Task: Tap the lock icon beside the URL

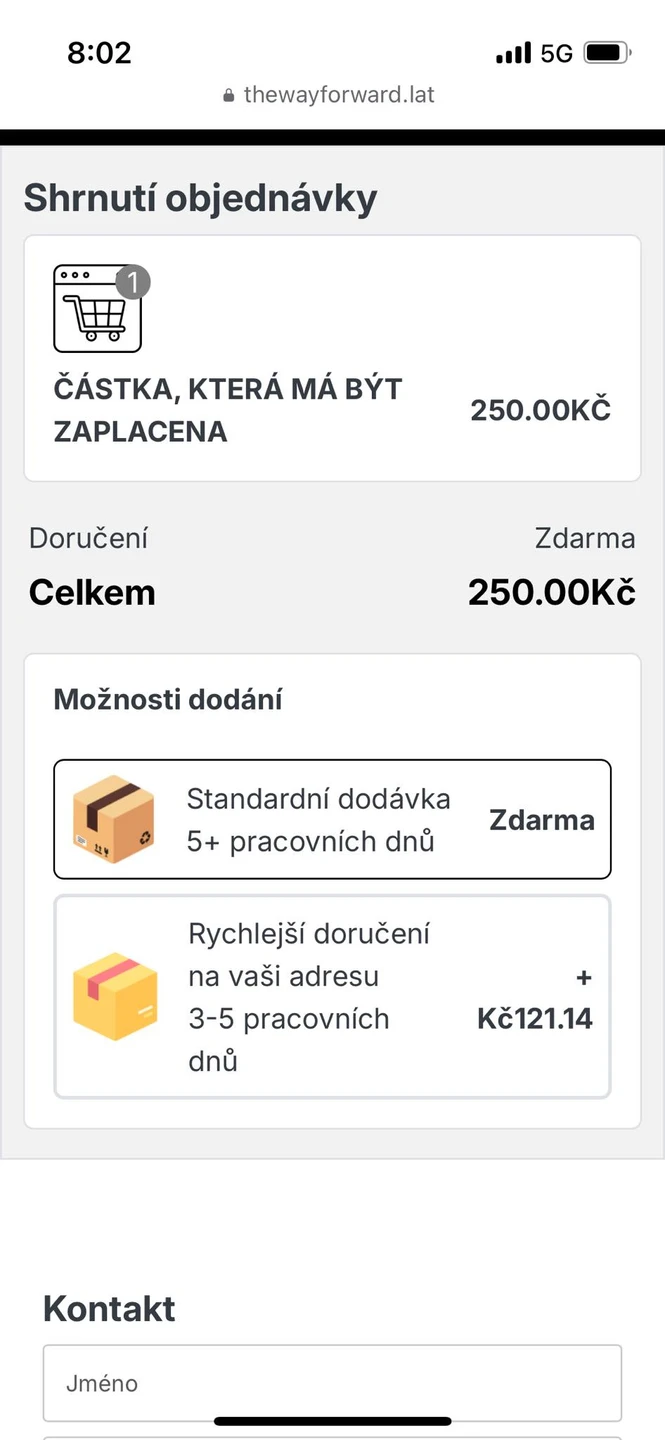Action: pos(230,96)
